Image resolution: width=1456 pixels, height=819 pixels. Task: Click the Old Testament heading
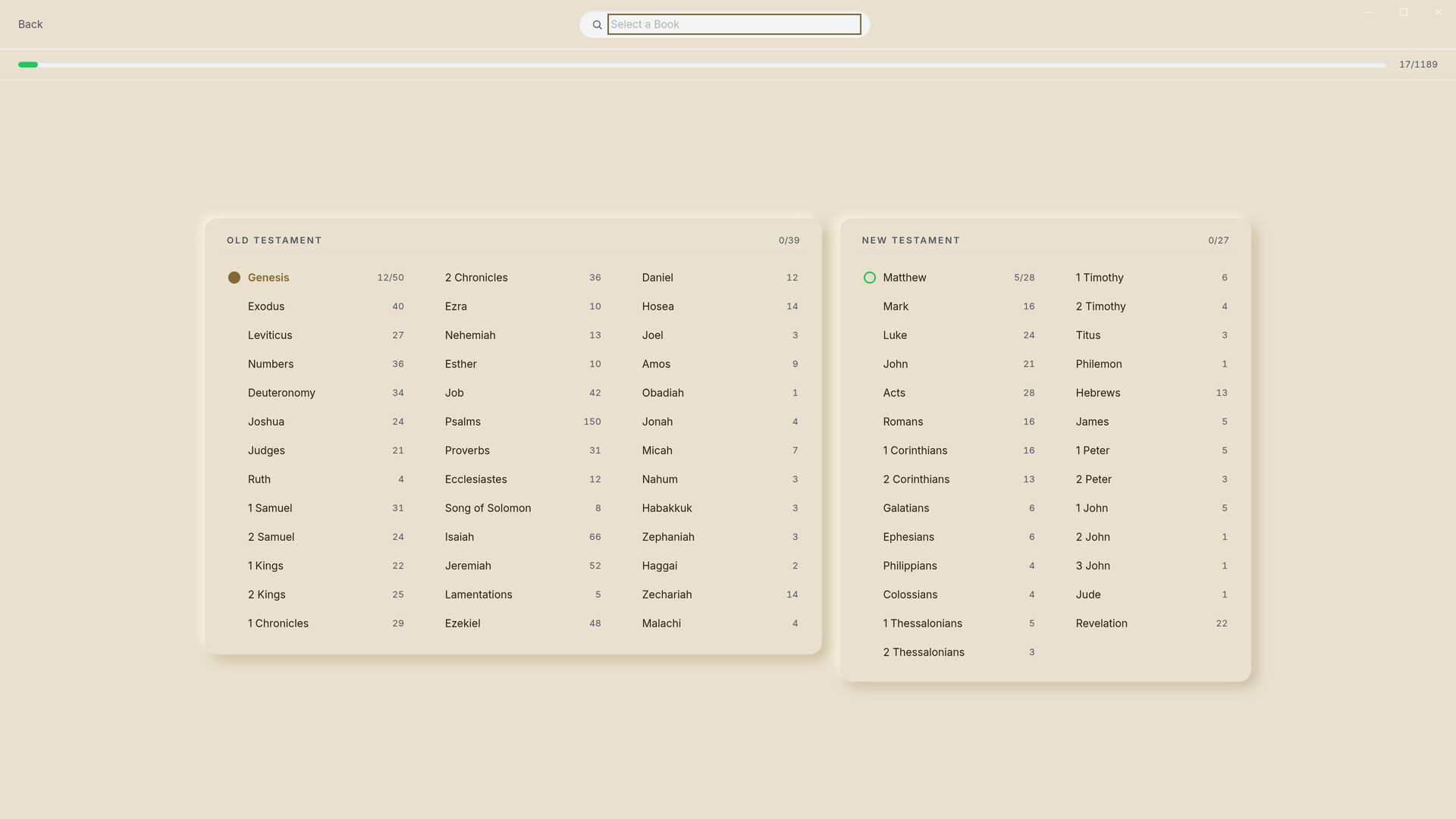(x=275, y=240)
